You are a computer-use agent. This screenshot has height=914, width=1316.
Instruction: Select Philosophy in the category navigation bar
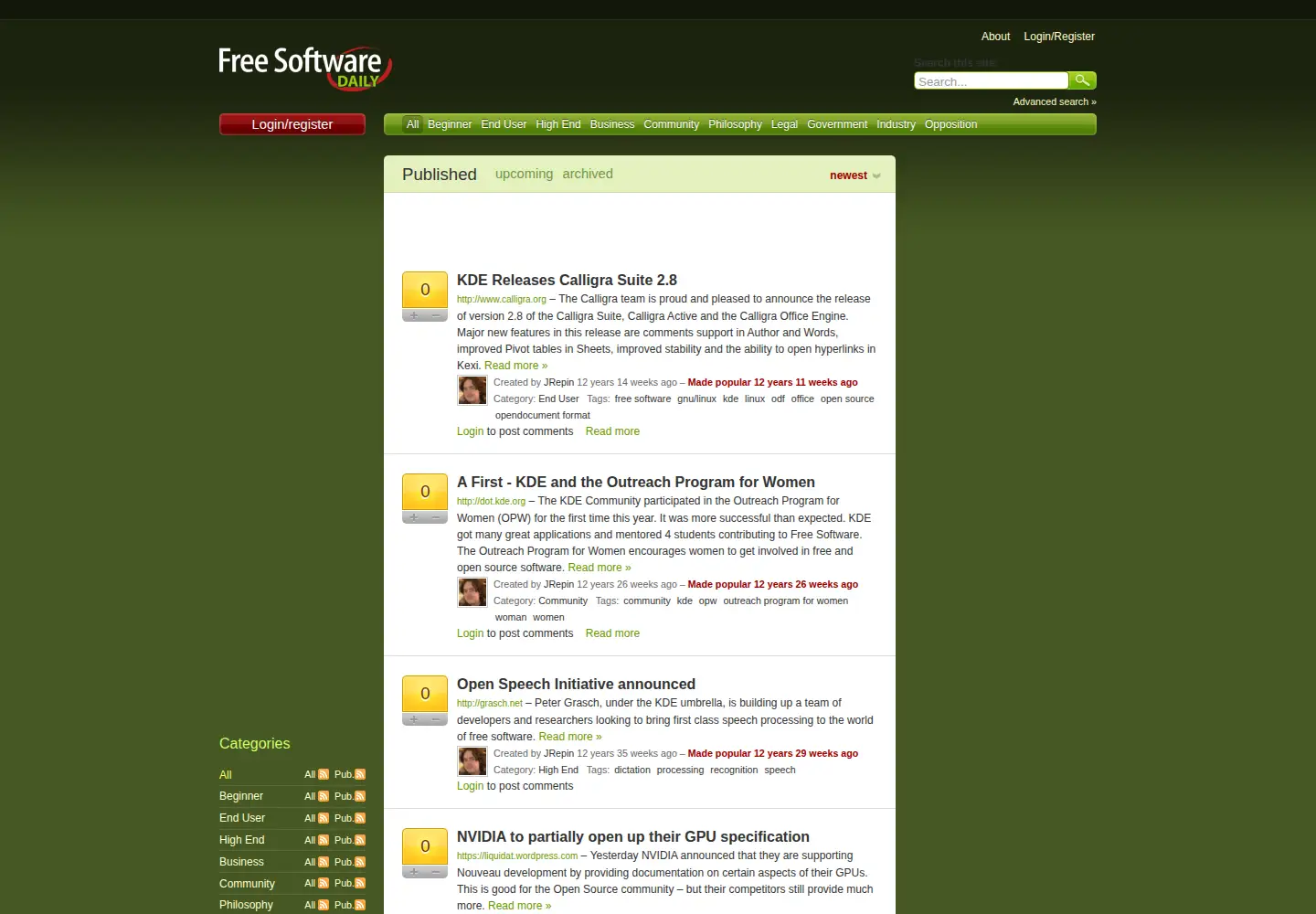coord(735,124)
